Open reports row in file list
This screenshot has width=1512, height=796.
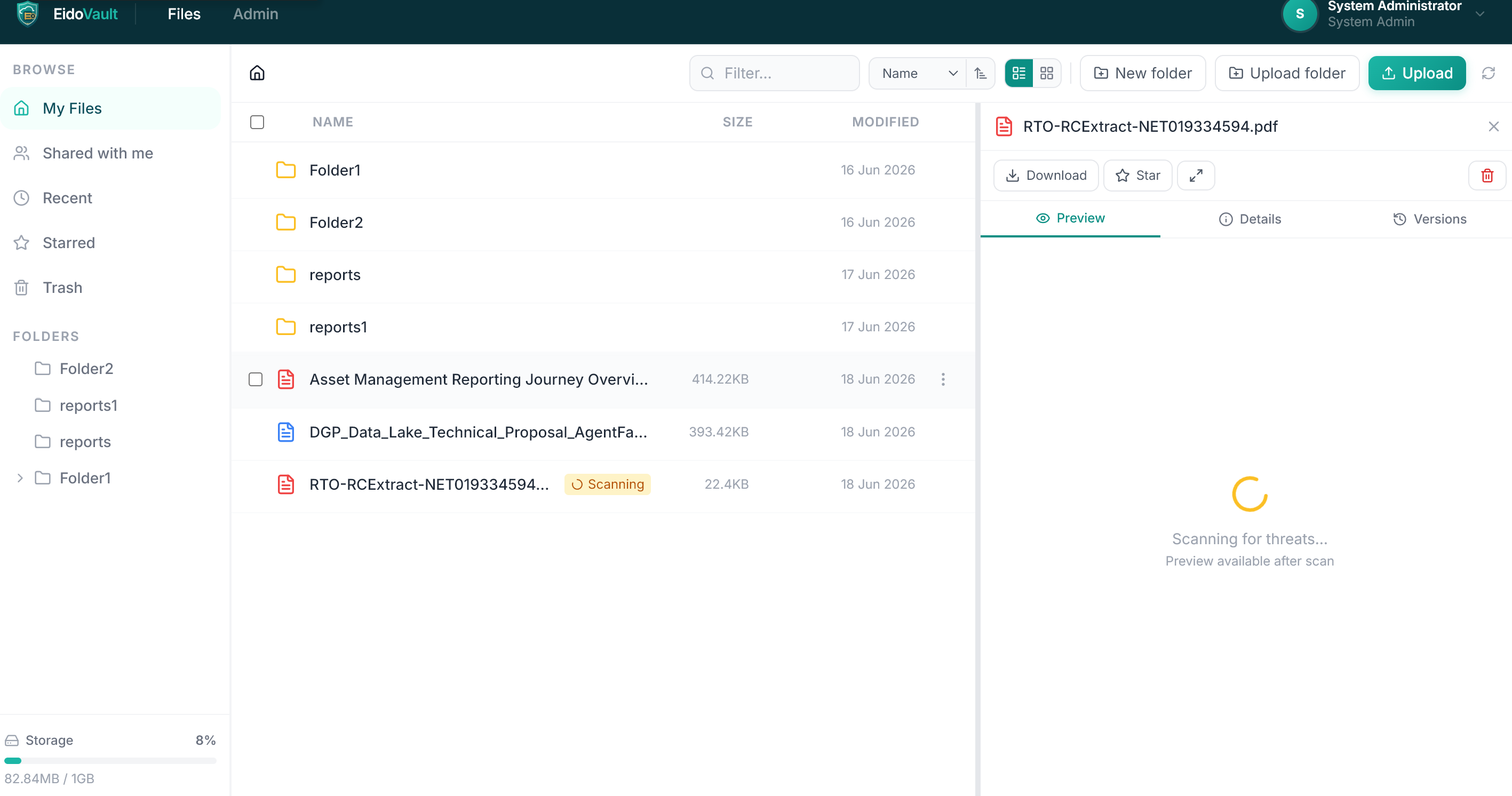(x=603, y=274)
